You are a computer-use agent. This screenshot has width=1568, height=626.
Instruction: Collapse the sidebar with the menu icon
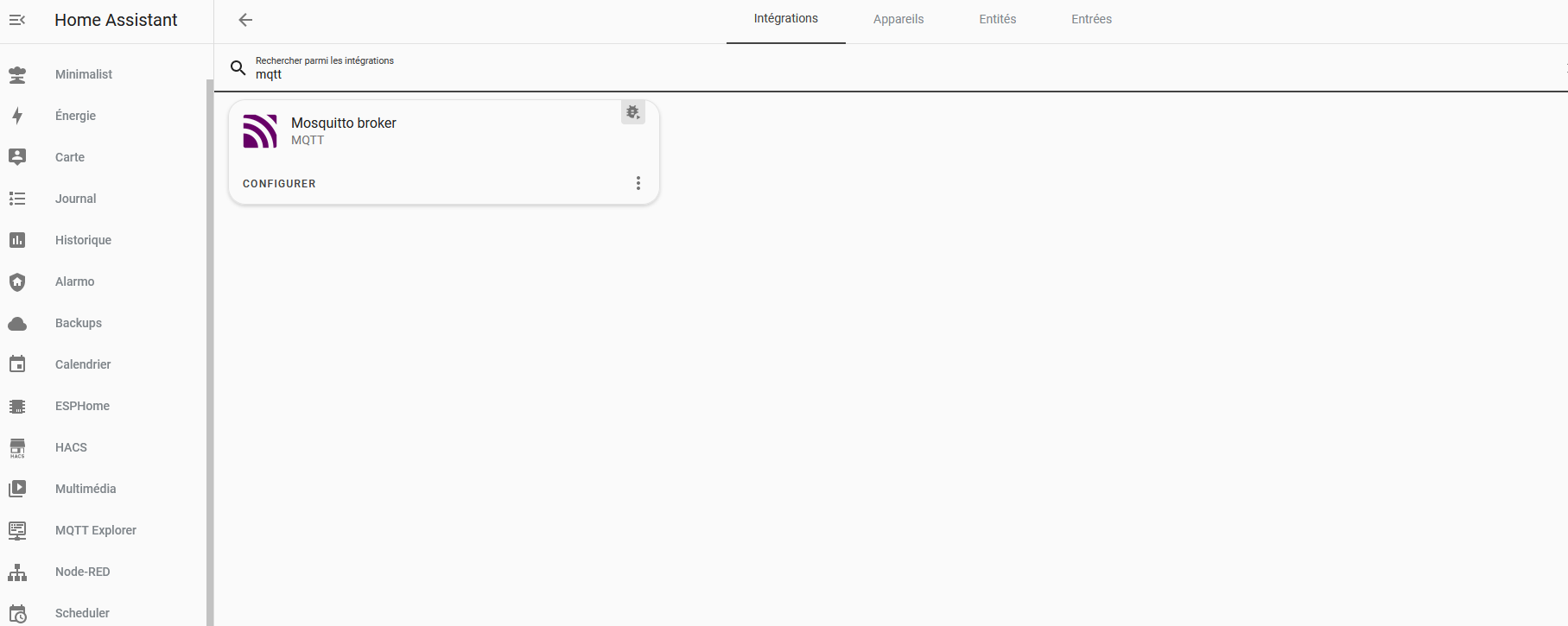17,20
